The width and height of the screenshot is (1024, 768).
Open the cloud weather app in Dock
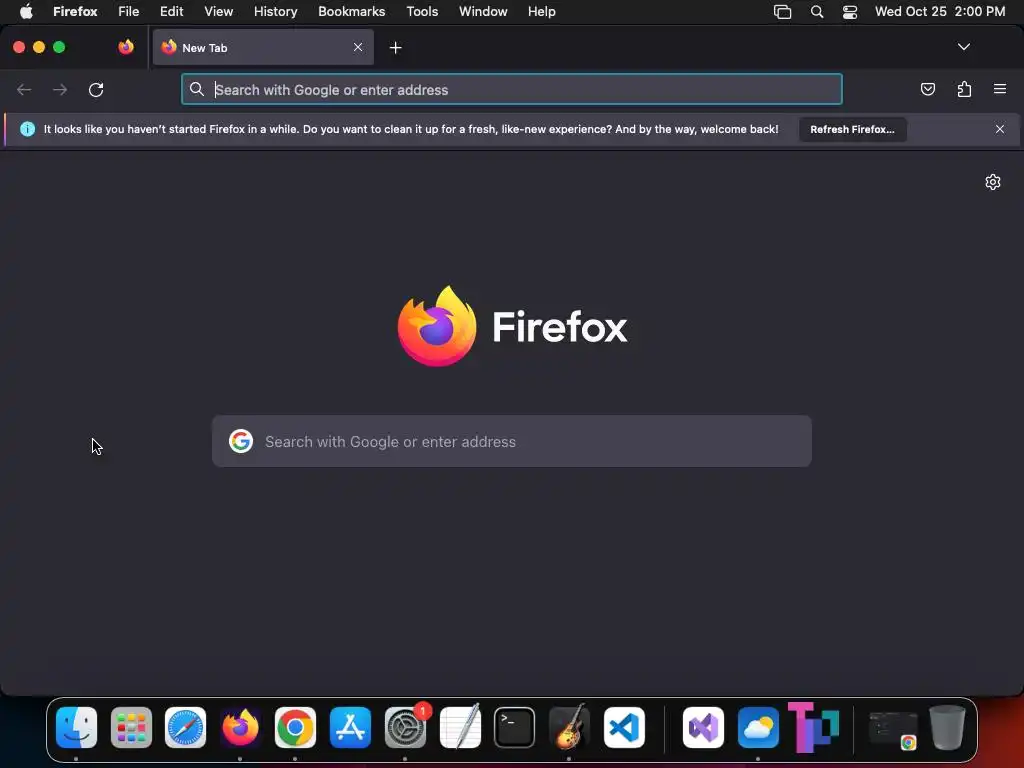(x=758, y=728)
